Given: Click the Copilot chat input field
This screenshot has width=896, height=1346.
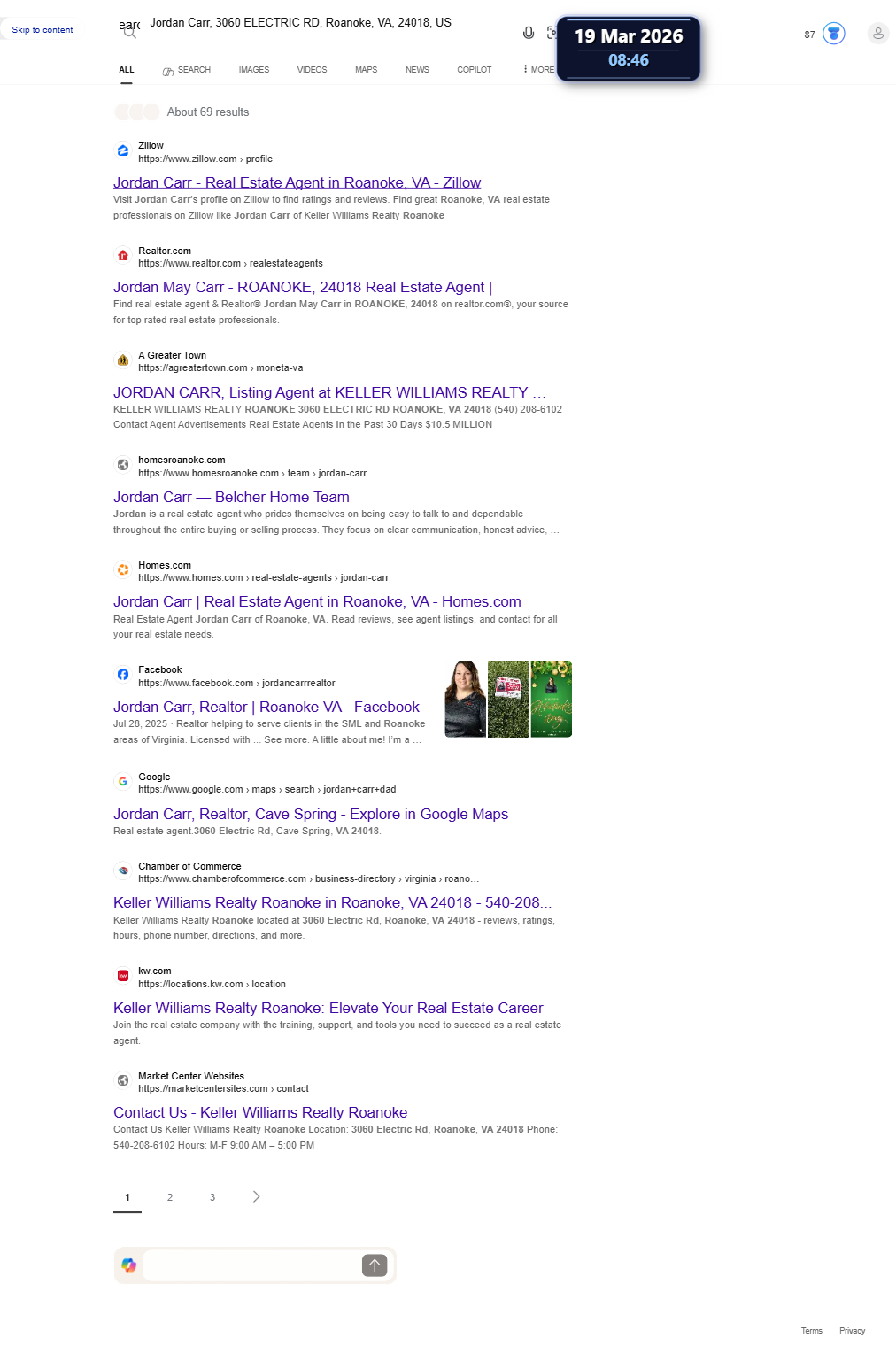Looking at the screenshot, I should pos(251,1265).
